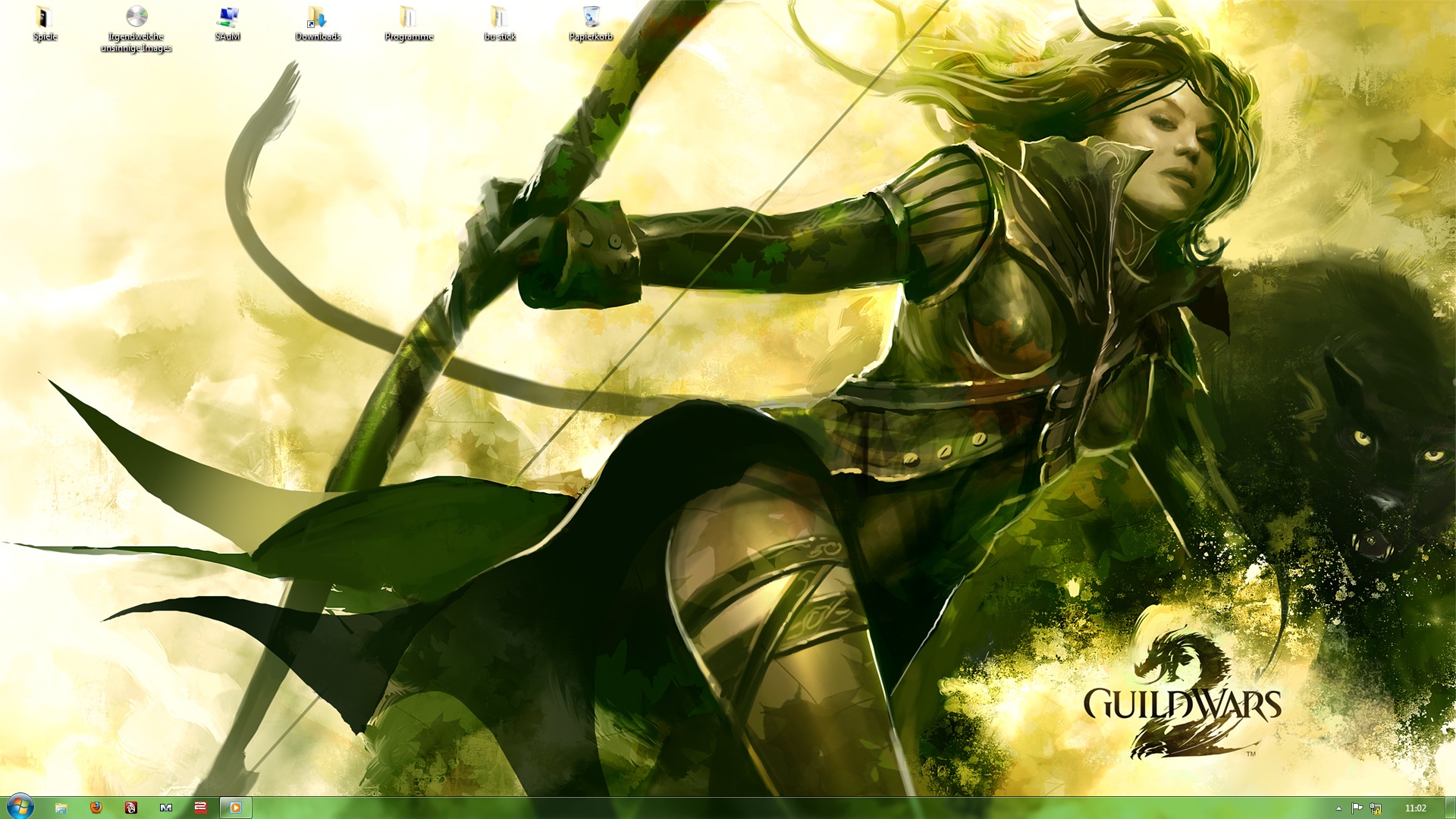
Task: Click an empty area of the taskbar
Action: [758, 808]
